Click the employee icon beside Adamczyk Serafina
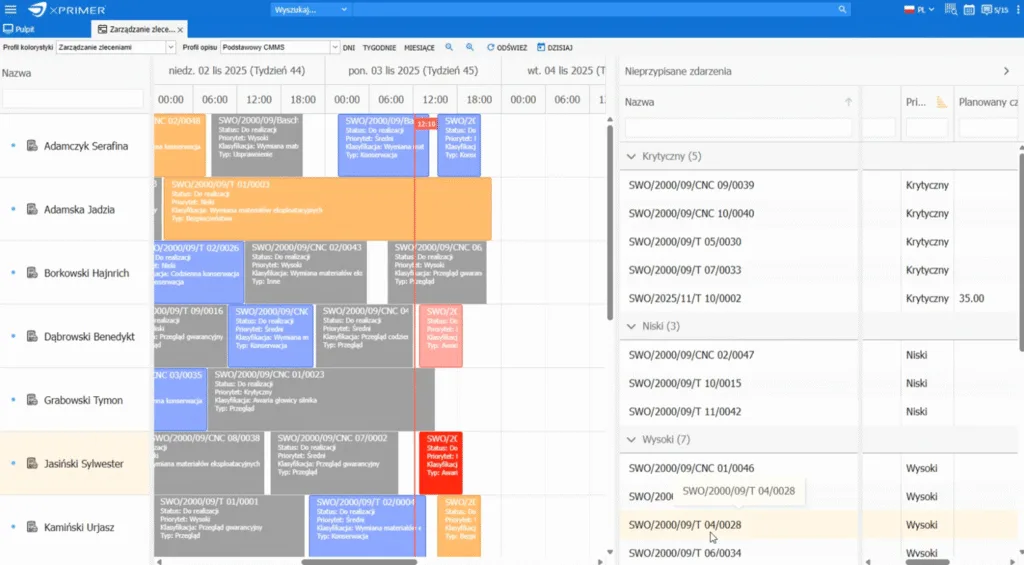Viewport: 1024px width, 565px height. pyautogui.click(x=31, y=146)
